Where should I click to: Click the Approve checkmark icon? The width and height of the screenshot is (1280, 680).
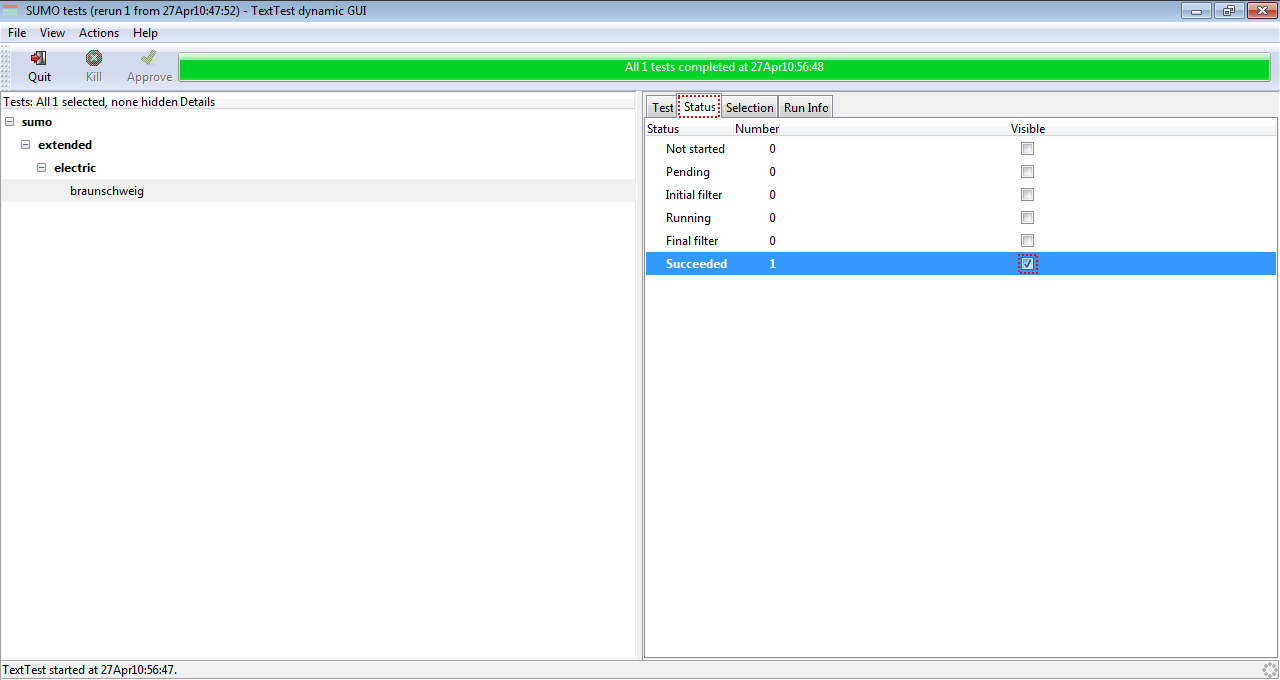[x=149, y=59]
